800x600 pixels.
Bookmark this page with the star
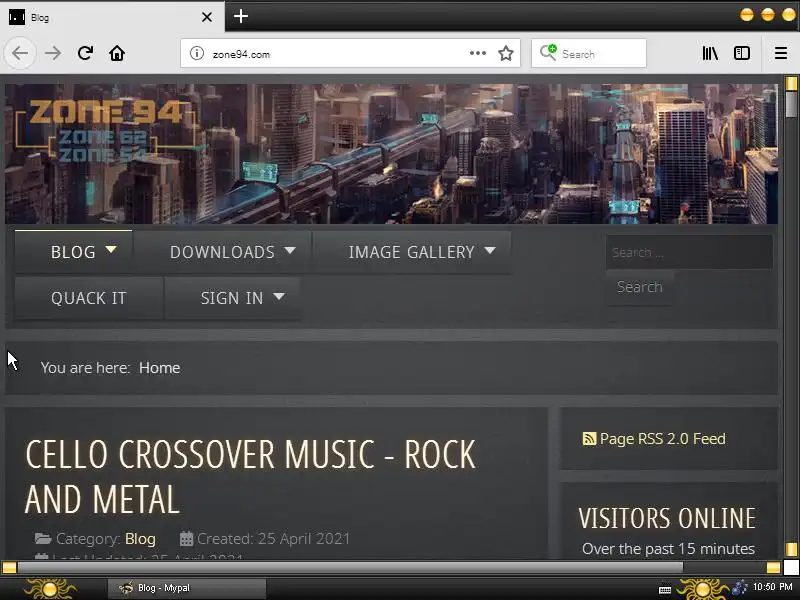click(506, 53)
